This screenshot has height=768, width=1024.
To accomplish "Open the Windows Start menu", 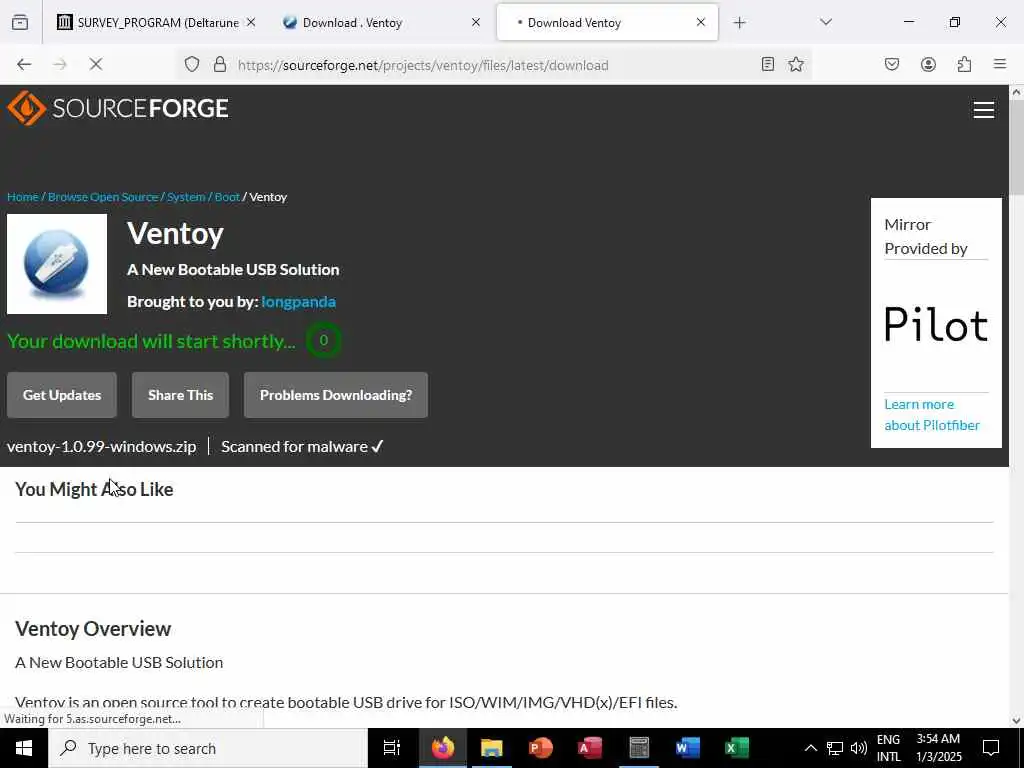I will tap(24, 748).
